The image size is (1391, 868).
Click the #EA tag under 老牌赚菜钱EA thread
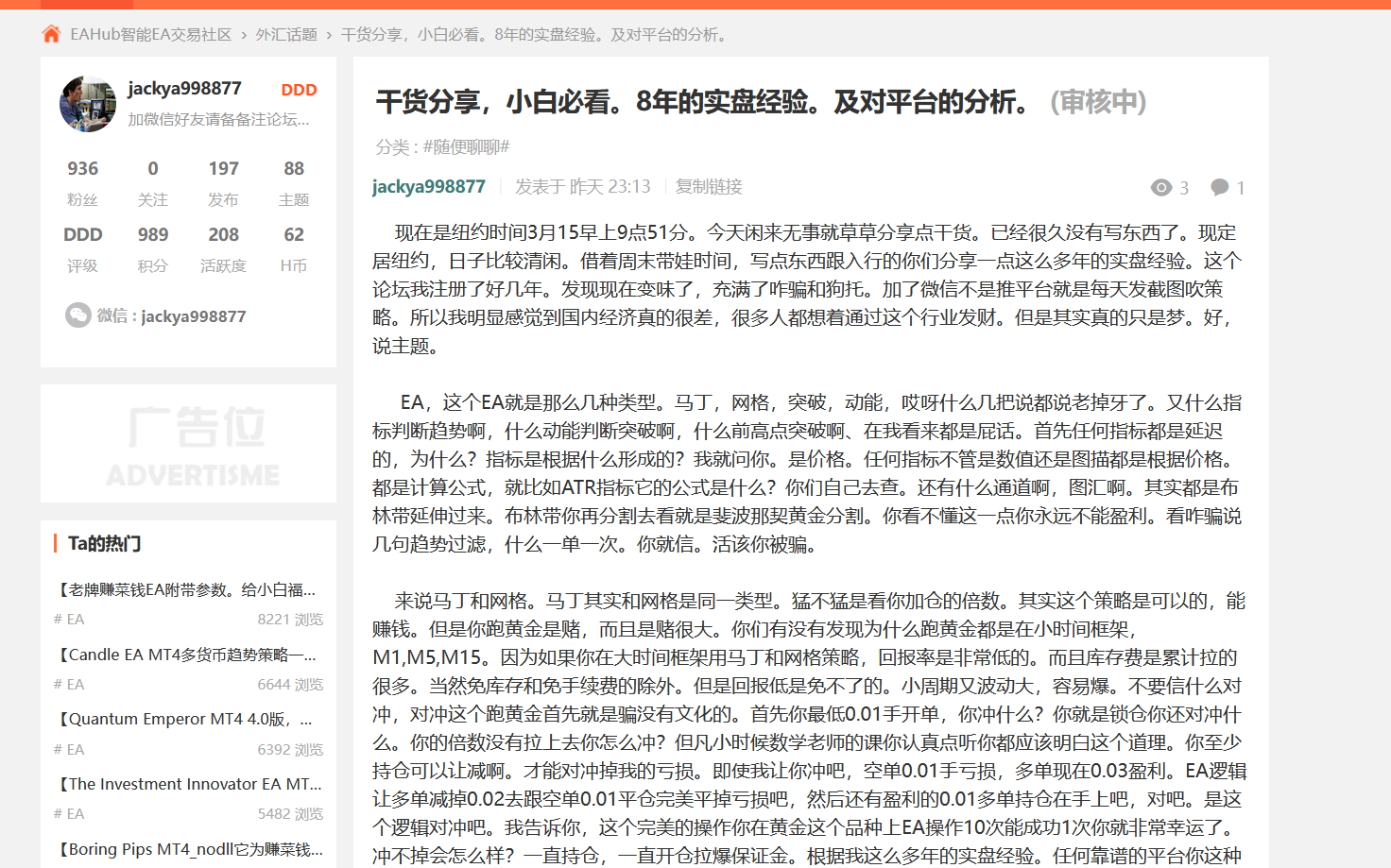coord(68,620)
